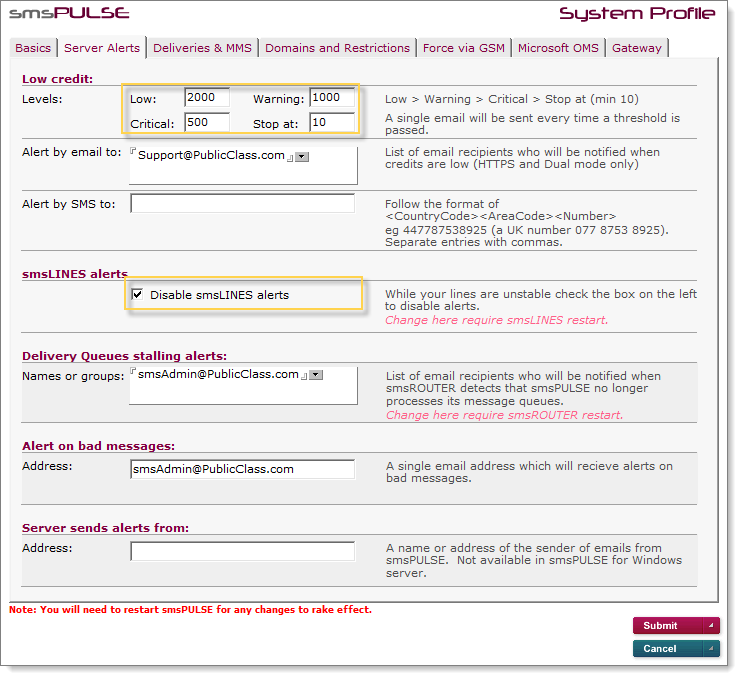Open the Microsoft OMS tab
741x679 pixels.
(558, 48)
